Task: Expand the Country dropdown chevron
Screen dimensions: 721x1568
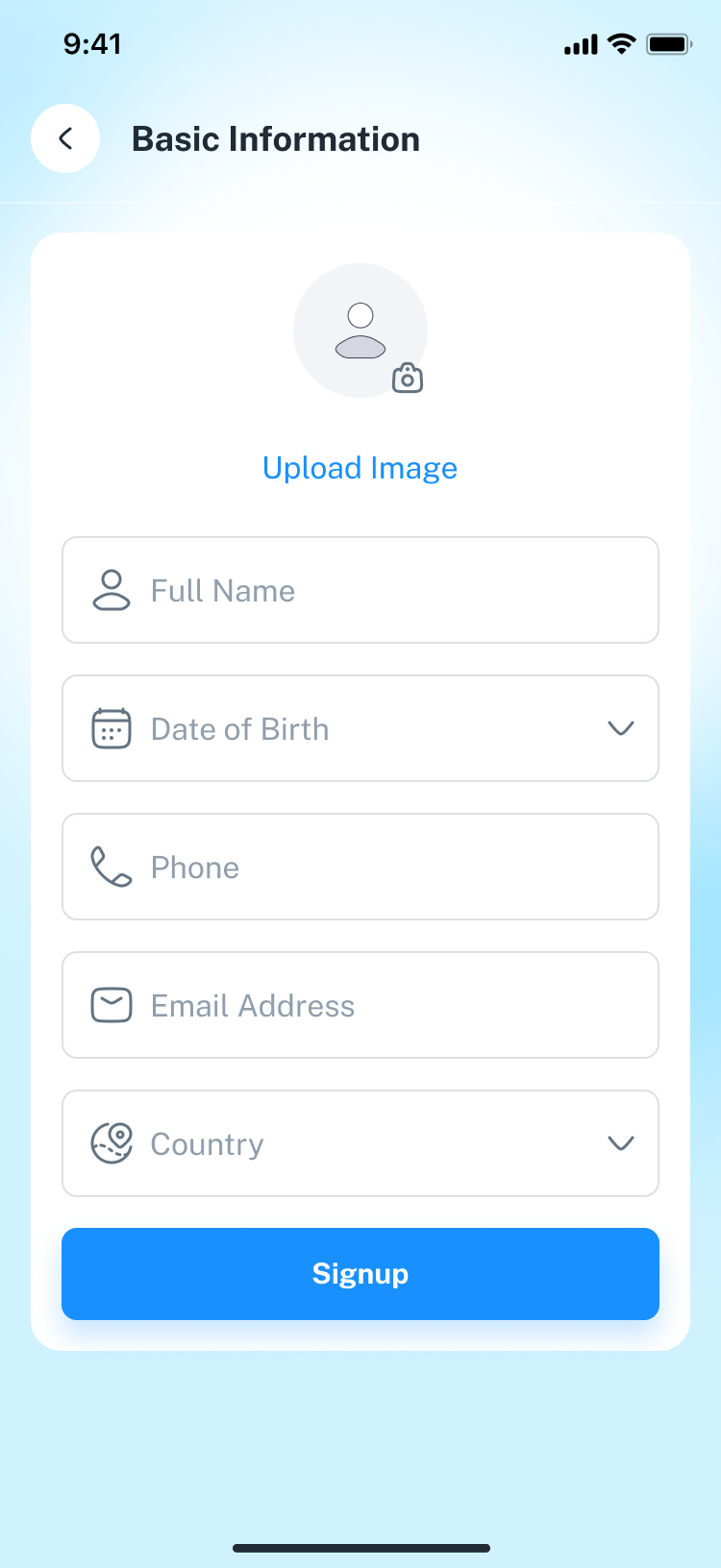Action: point(621,1143)
